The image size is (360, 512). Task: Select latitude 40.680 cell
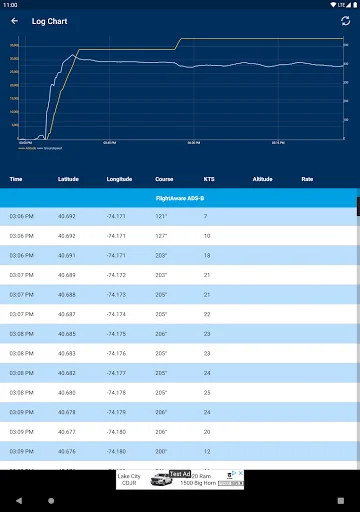(x=67, y=393)
